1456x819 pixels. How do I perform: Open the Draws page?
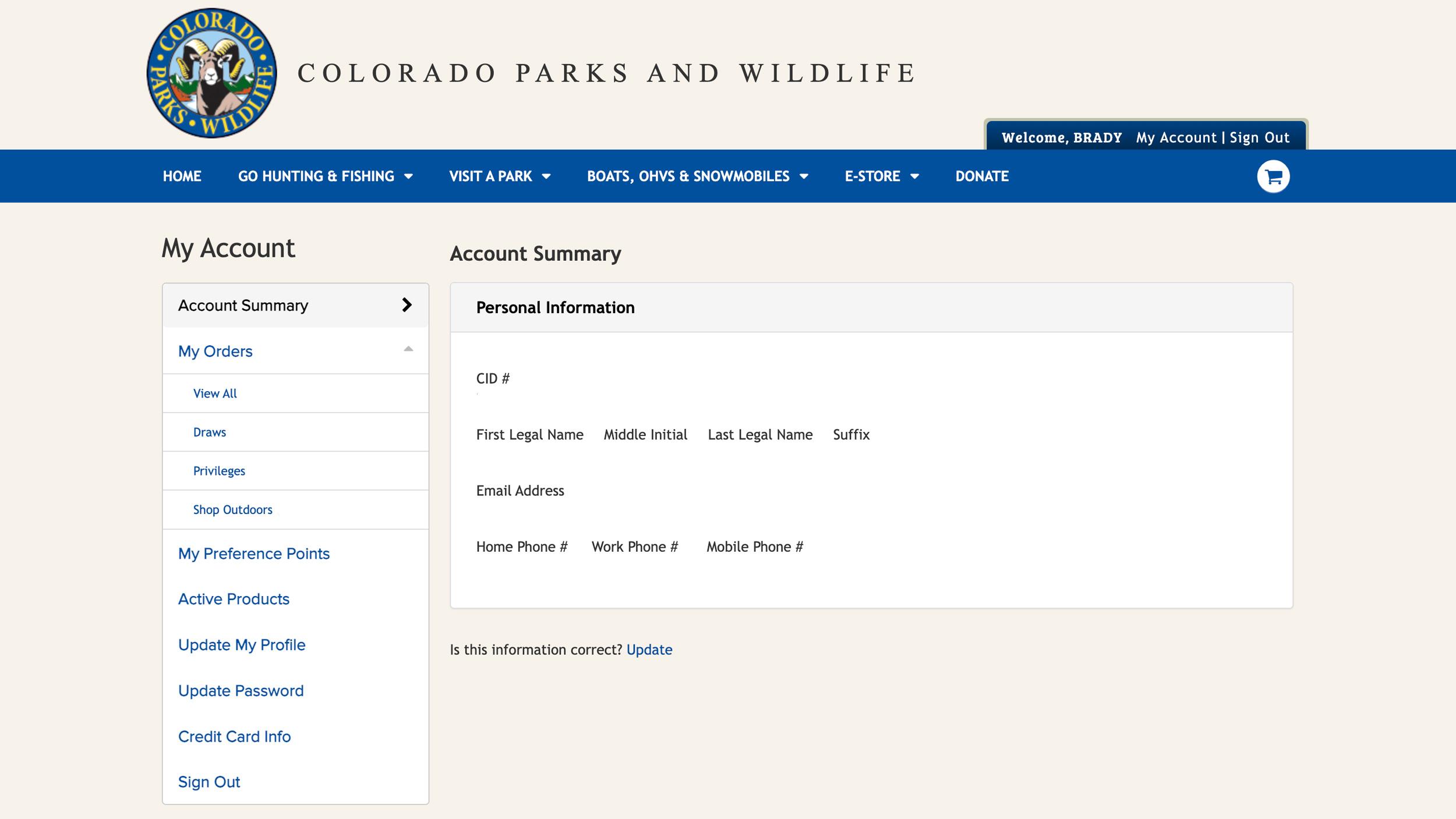coord(210,432)
